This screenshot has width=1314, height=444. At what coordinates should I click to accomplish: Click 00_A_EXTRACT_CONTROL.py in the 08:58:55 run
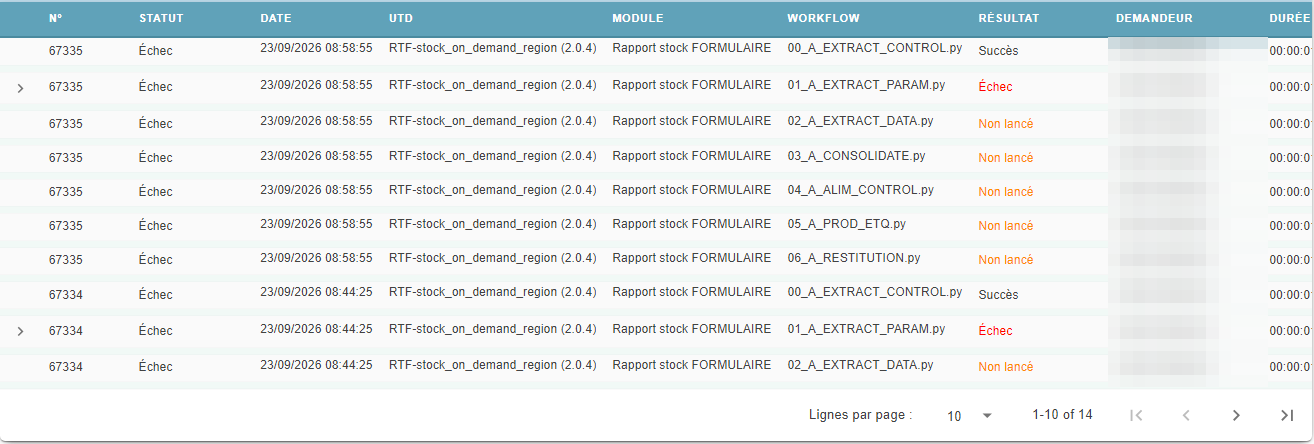(x=874, y=47)
